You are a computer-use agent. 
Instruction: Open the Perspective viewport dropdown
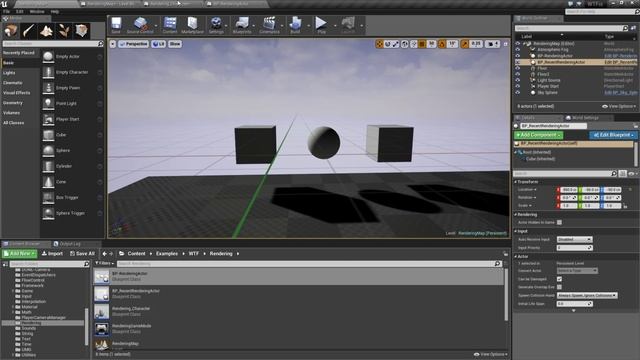pyautogui.click(x=133, y=44)
